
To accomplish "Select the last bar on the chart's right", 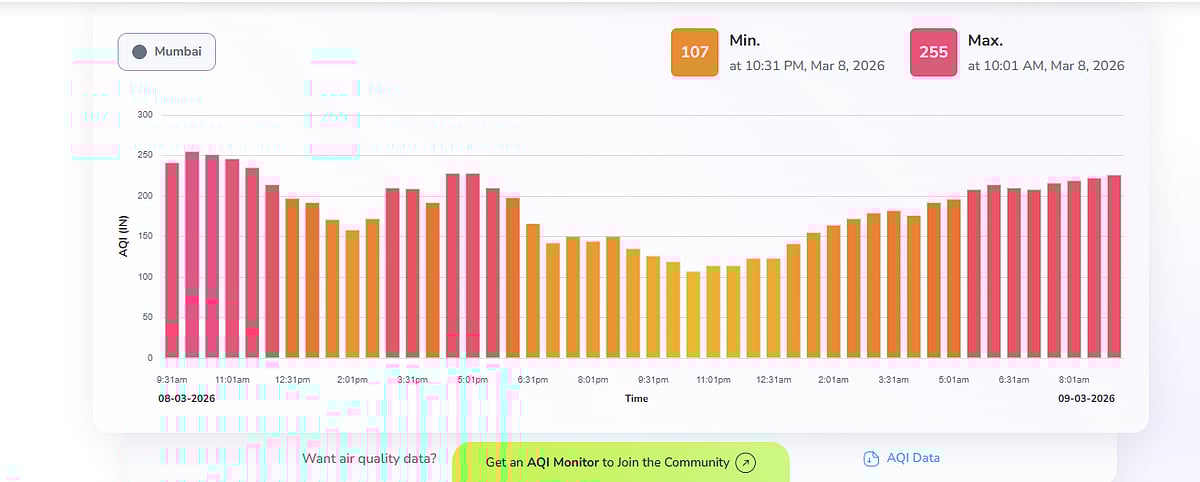I will click(1114, 267).
